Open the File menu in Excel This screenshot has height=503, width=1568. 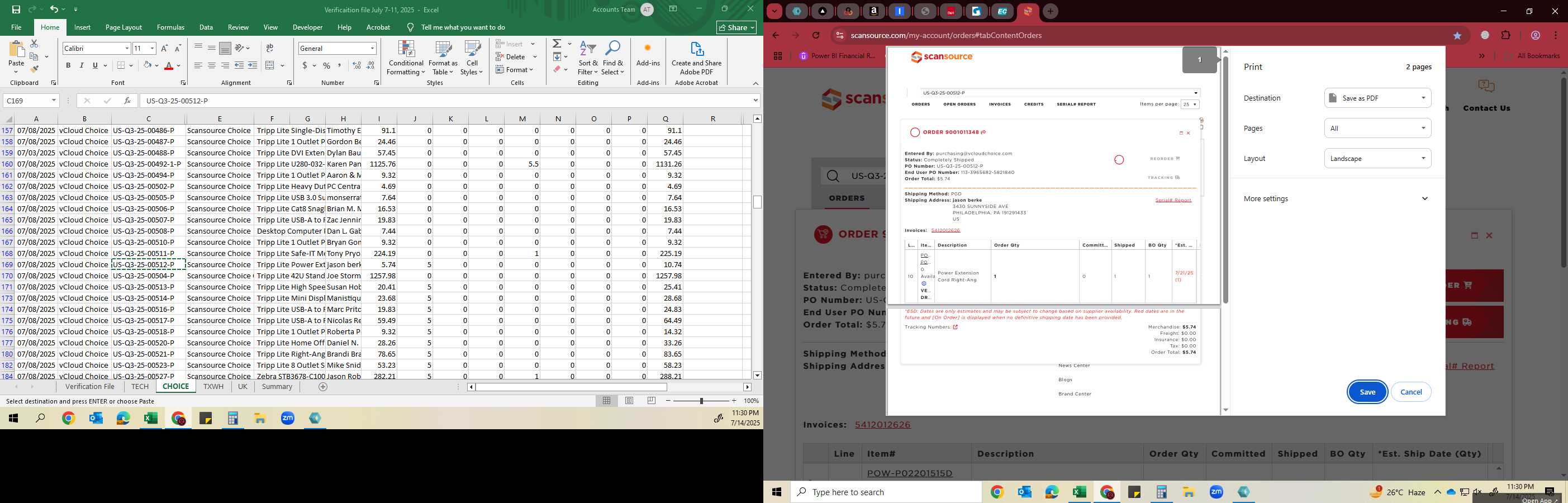16,27
